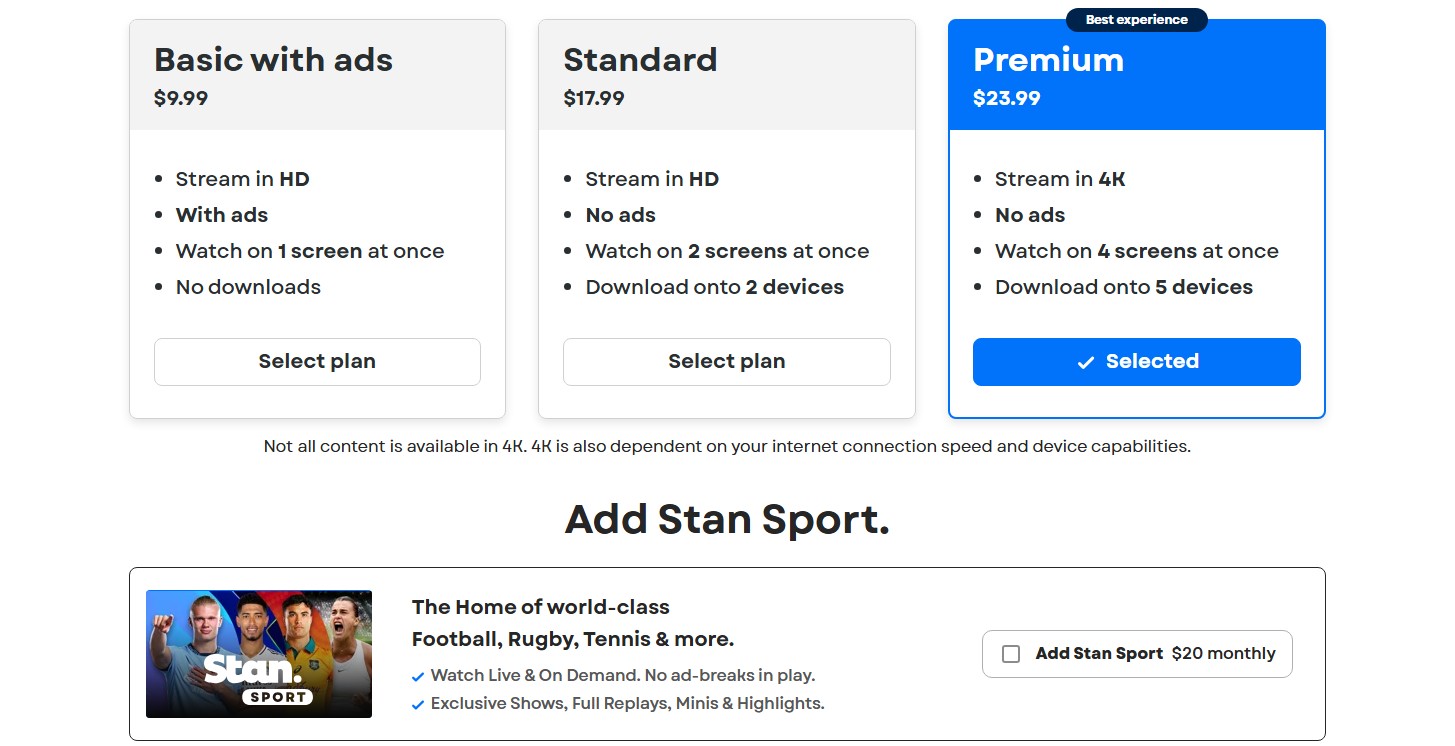Click the Premium plan heading
The height and width of the screenshot is (746, 1455).
pyautogui.click(x=1048, y=60)
